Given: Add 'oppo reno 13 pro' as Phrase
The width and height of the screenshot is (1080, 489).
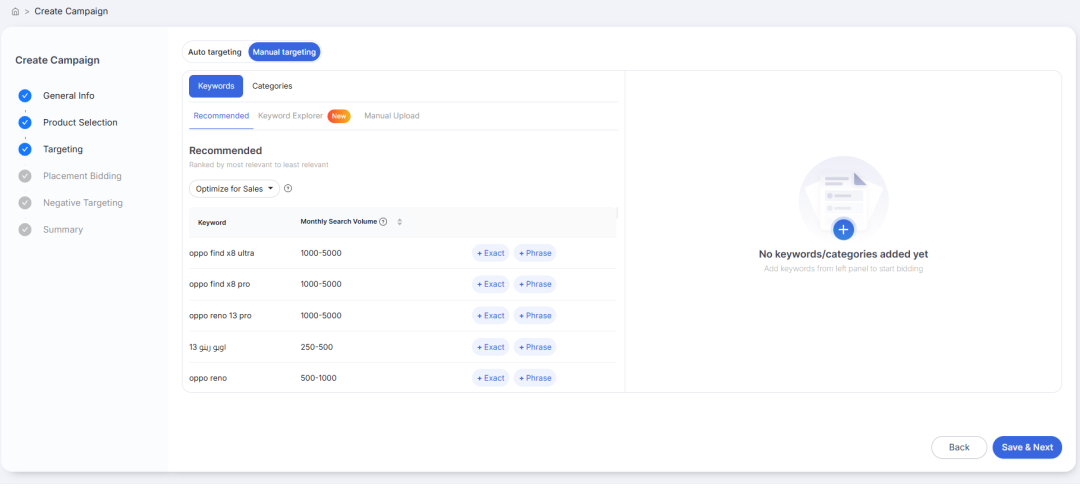Looking at the screenshot, I should tap(534, 315).
